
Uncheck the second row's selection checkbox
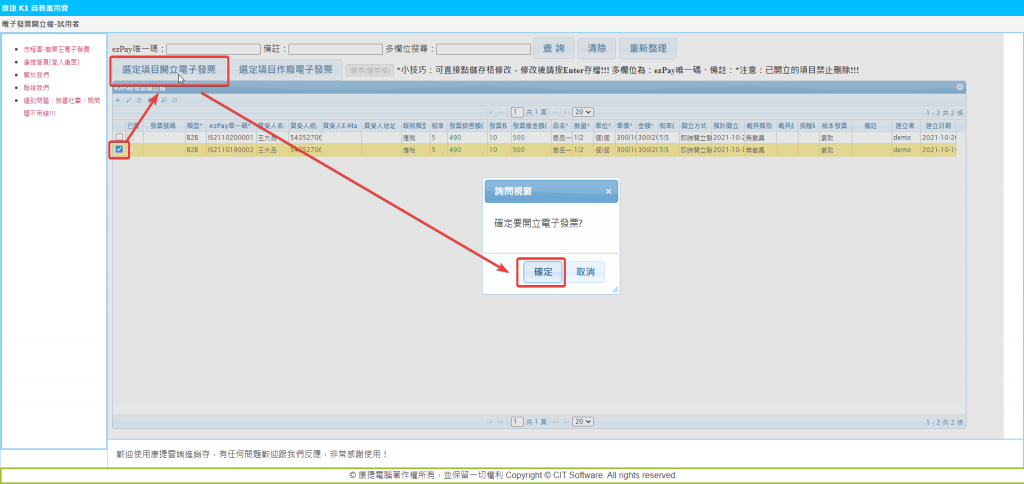pos(120,149)
